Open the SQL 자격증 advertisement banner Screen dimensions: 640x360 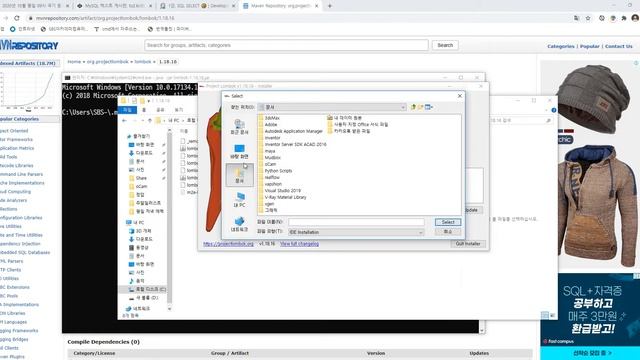pyautogui.click(x=590, y=316)
